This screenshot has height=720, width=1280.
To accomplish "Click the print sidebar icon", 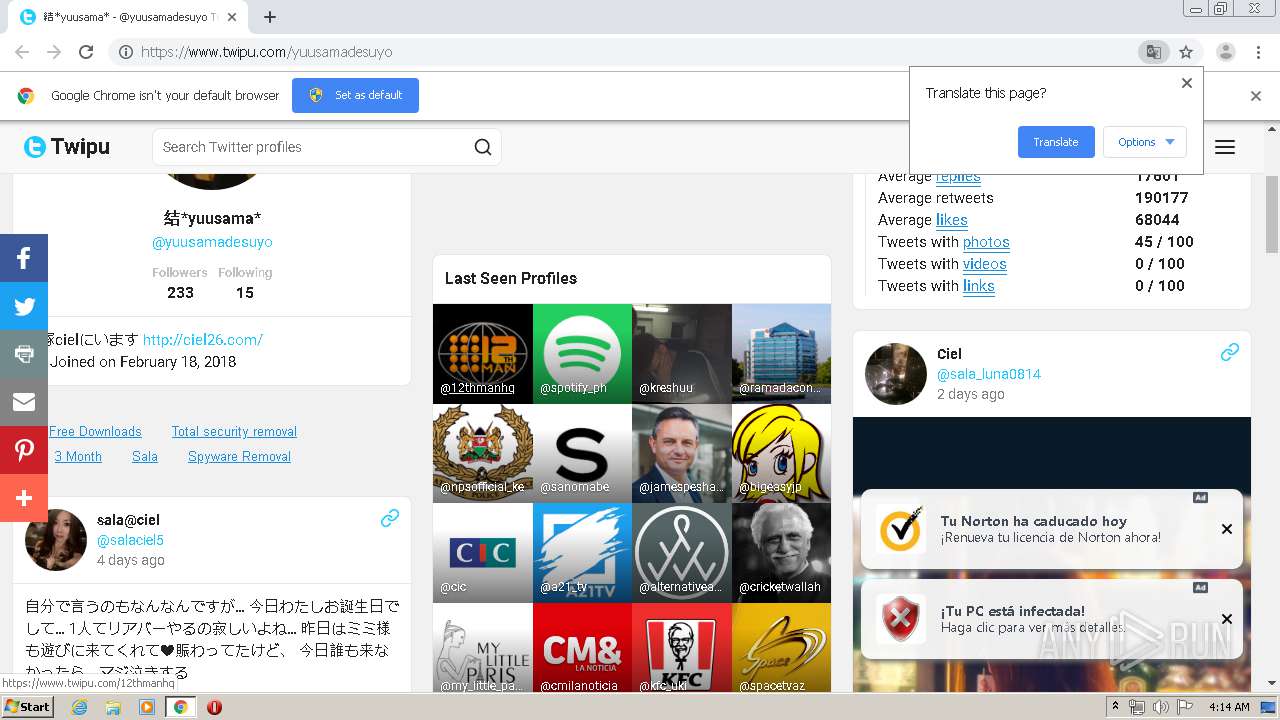I will (24, 354).
